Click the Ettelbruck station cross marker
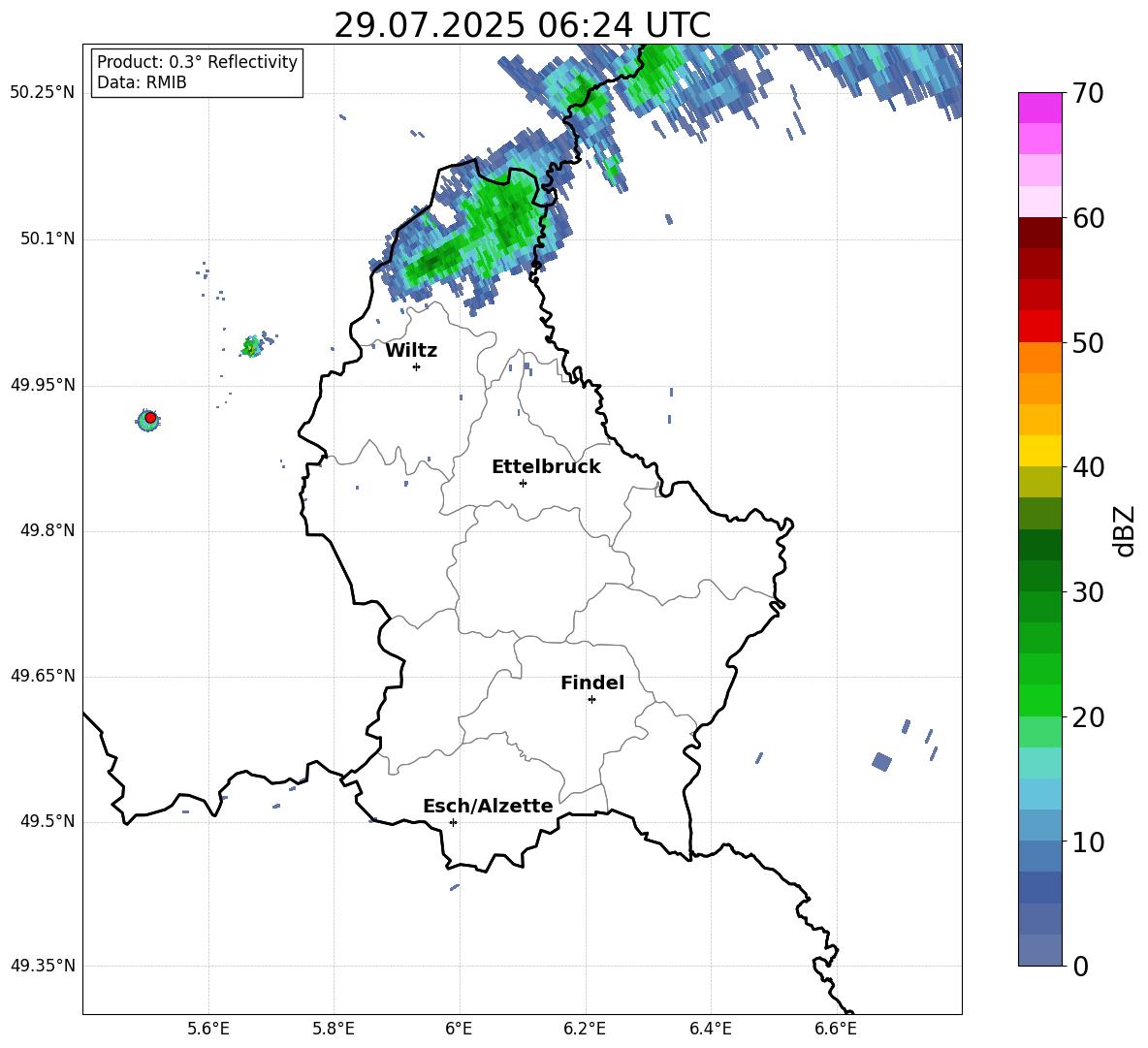Screen dimensions: 1148x1048 click(x=523, y=483)
